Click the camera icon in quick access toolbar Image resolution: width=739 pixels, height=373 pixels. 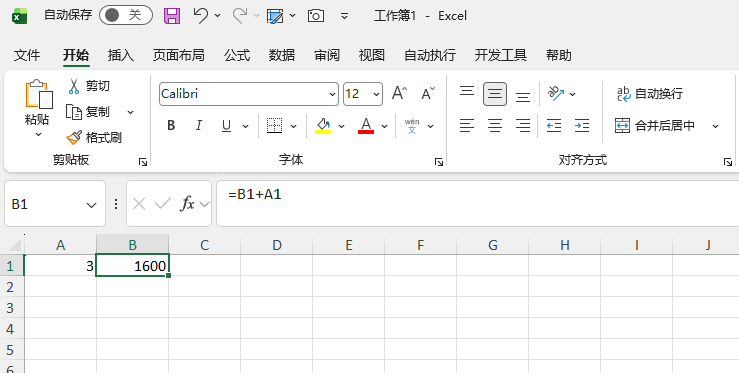[316, 16]
